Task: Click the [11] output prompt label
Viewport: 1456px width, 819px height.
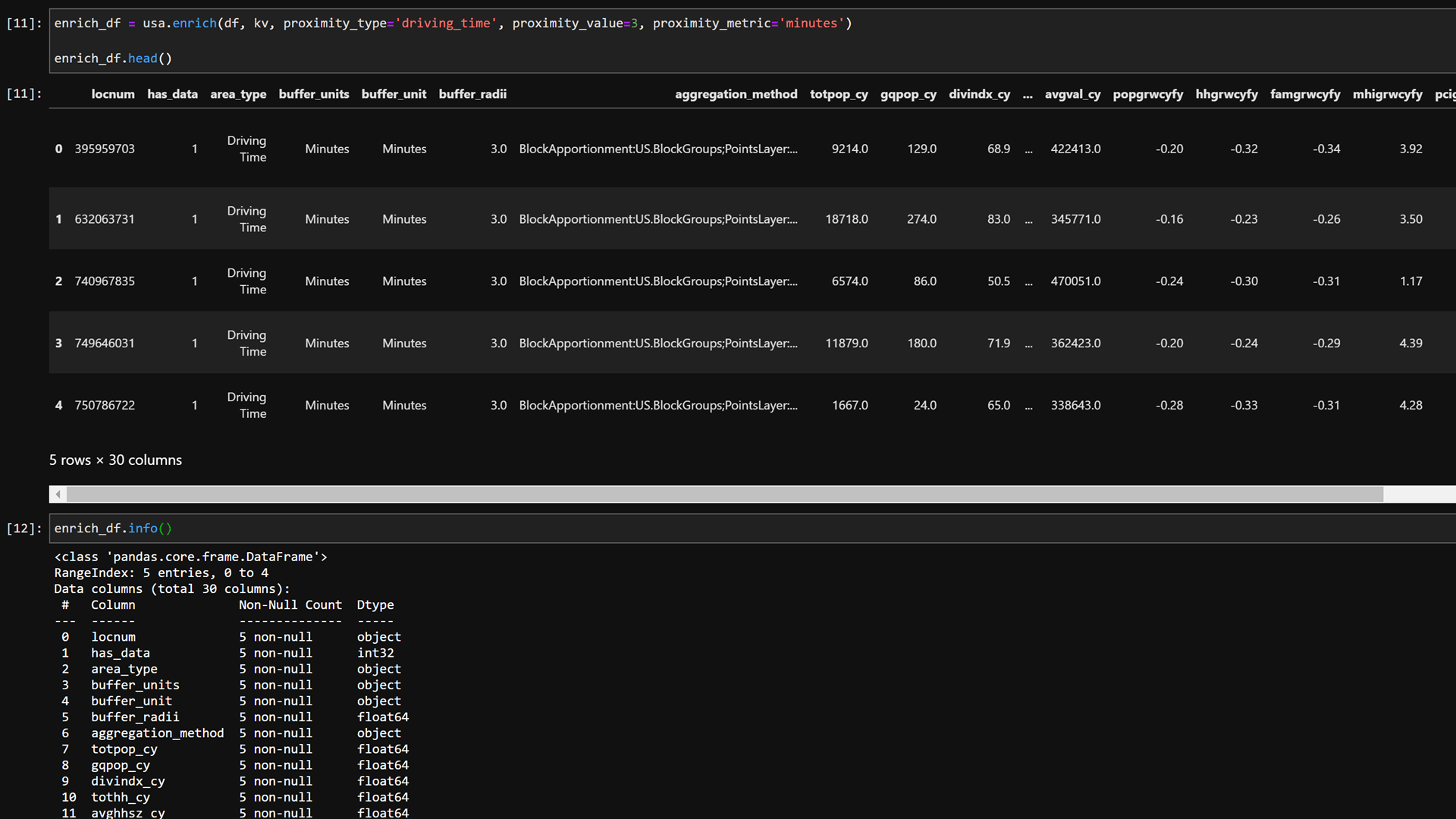Action: point(24,94)
